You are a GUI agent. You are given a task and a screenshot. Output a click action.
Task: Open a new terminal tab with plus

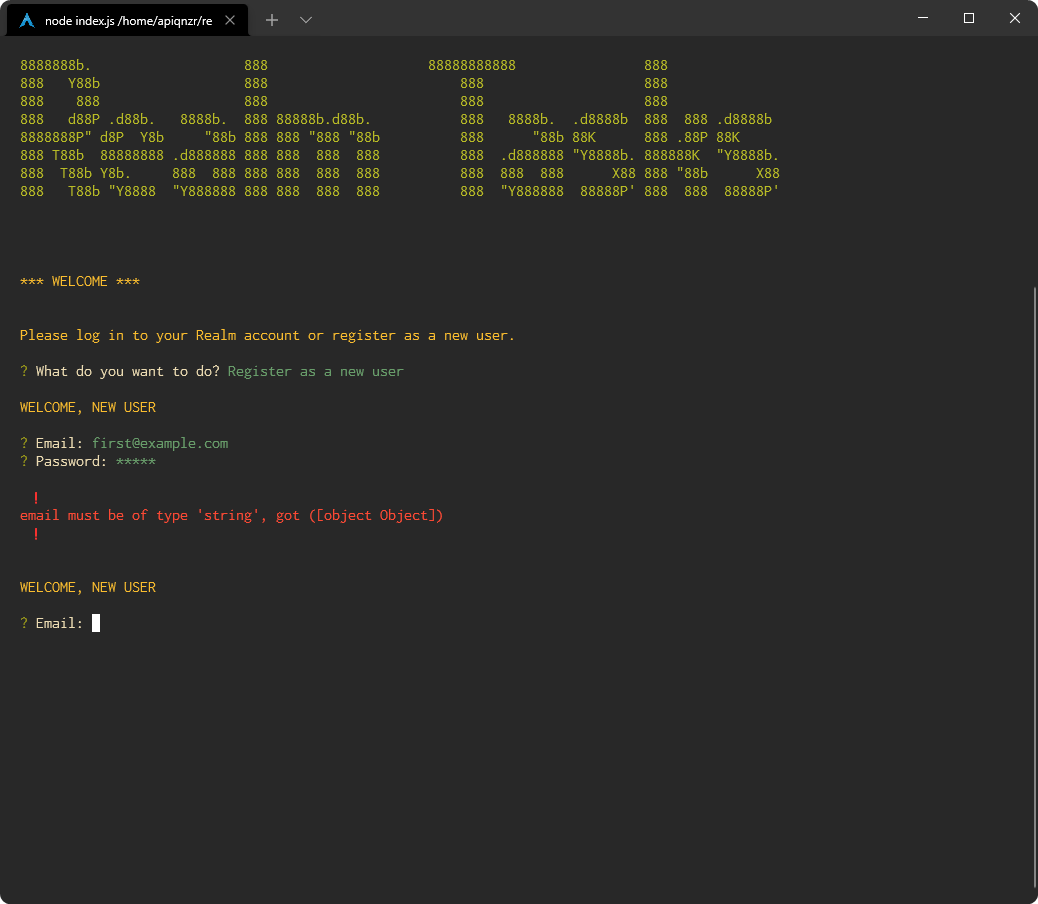coord(271,21)
